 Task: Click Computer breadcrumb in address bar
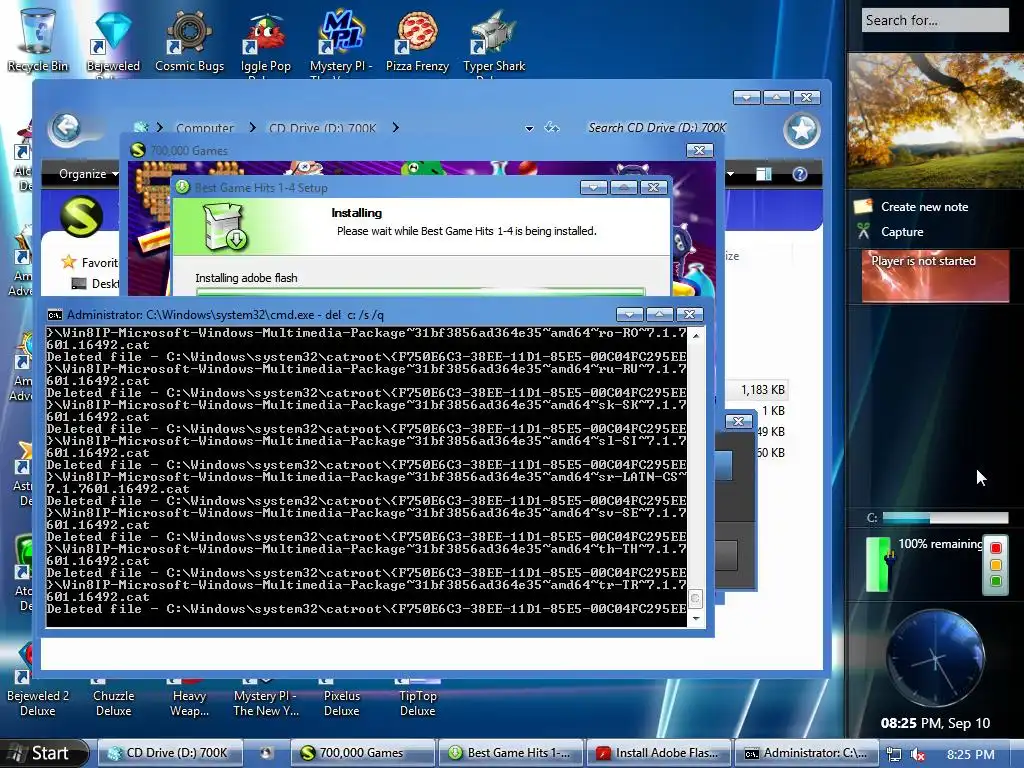204,128
